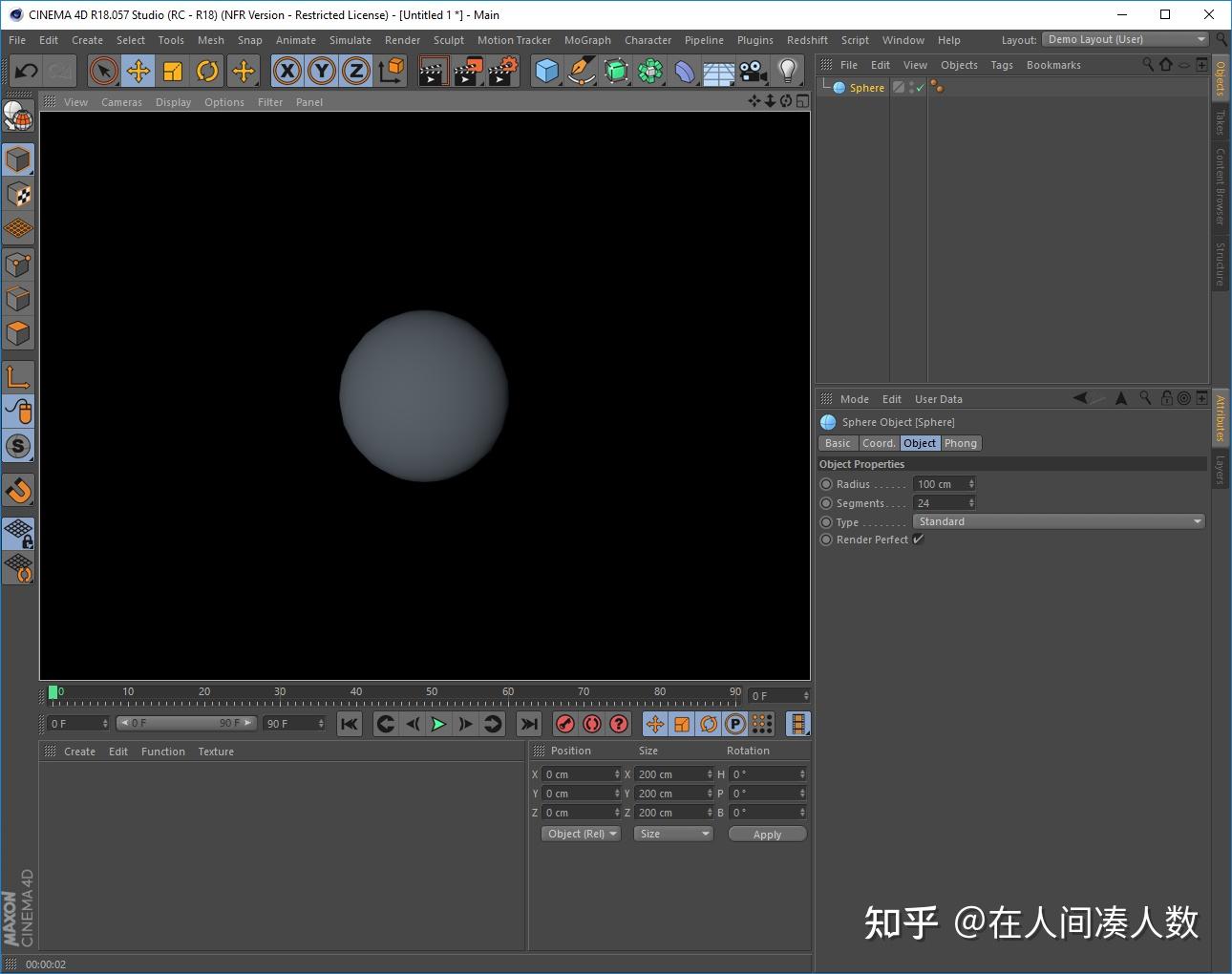1232x974 pixels.
Task: Lock the X axis with the X toolbar icon
Action: pyautogui.click(x=287, y=71)
